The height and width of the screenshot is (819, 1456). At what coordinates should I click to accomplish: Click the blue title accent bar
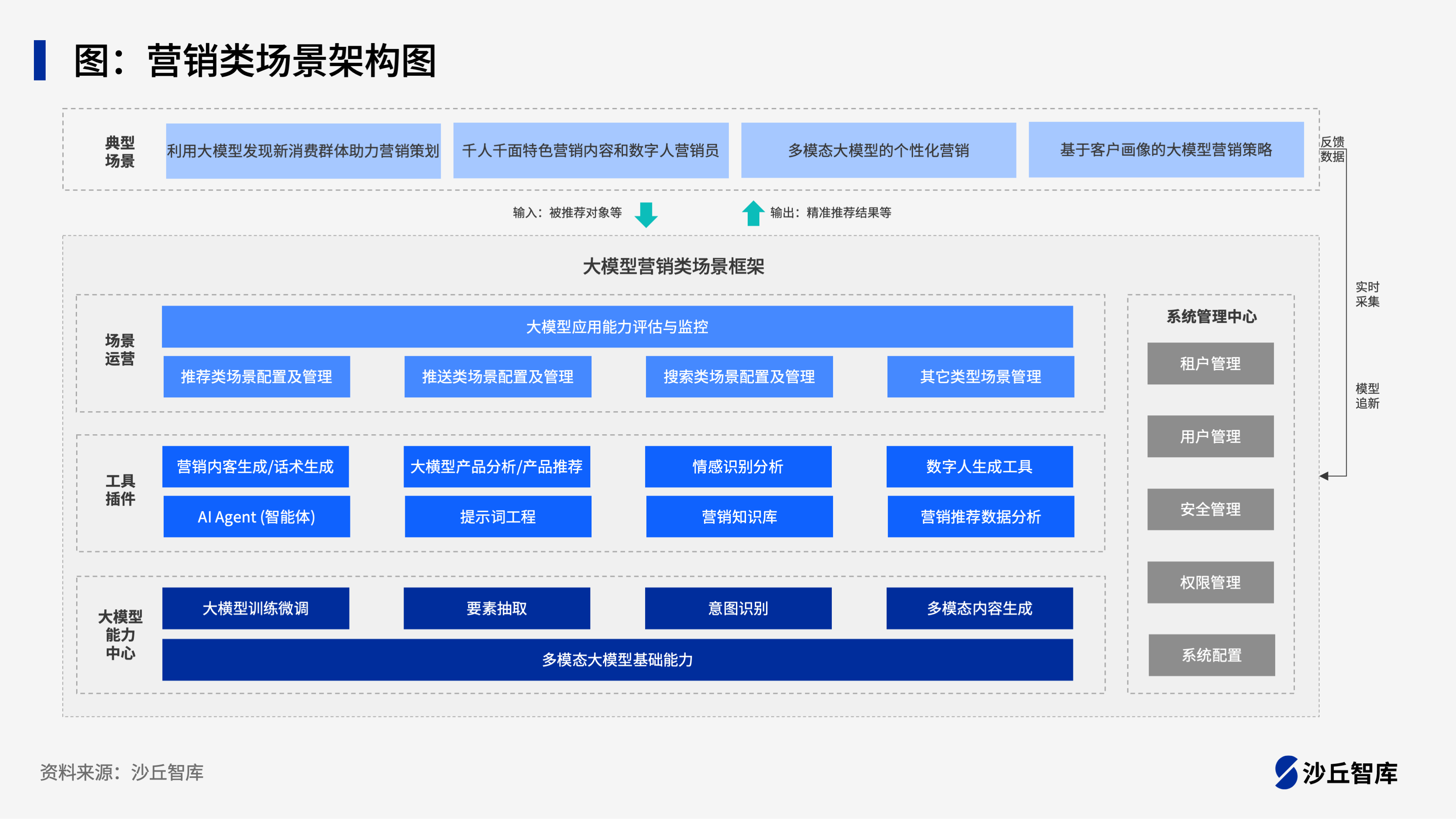coord(40,60)
